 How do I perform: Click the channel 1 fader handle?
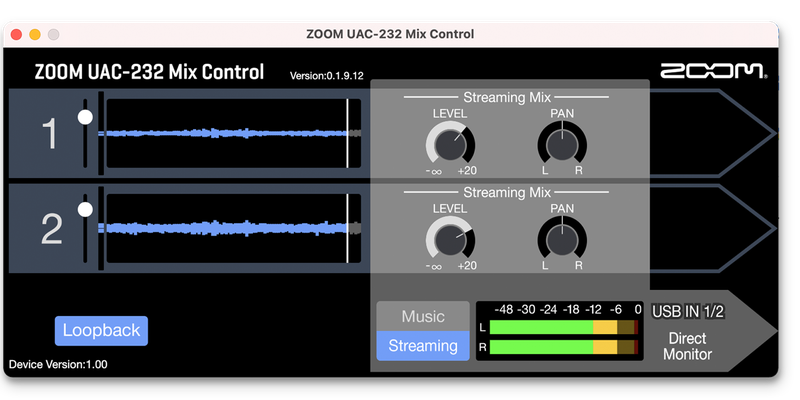tap(85, 117)
